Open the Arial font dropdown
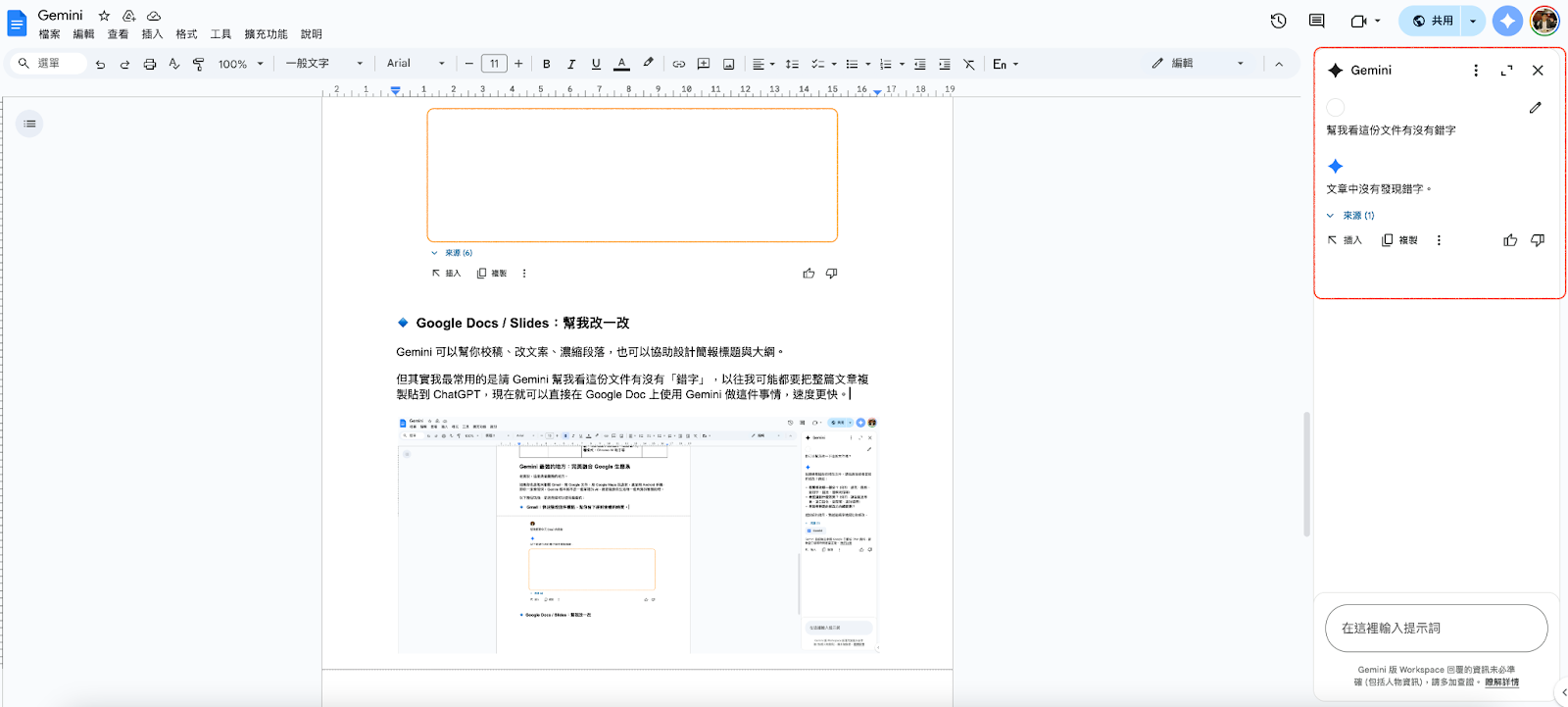The height and width of the screenshot is (707, 1568). [x=416, y=64]
